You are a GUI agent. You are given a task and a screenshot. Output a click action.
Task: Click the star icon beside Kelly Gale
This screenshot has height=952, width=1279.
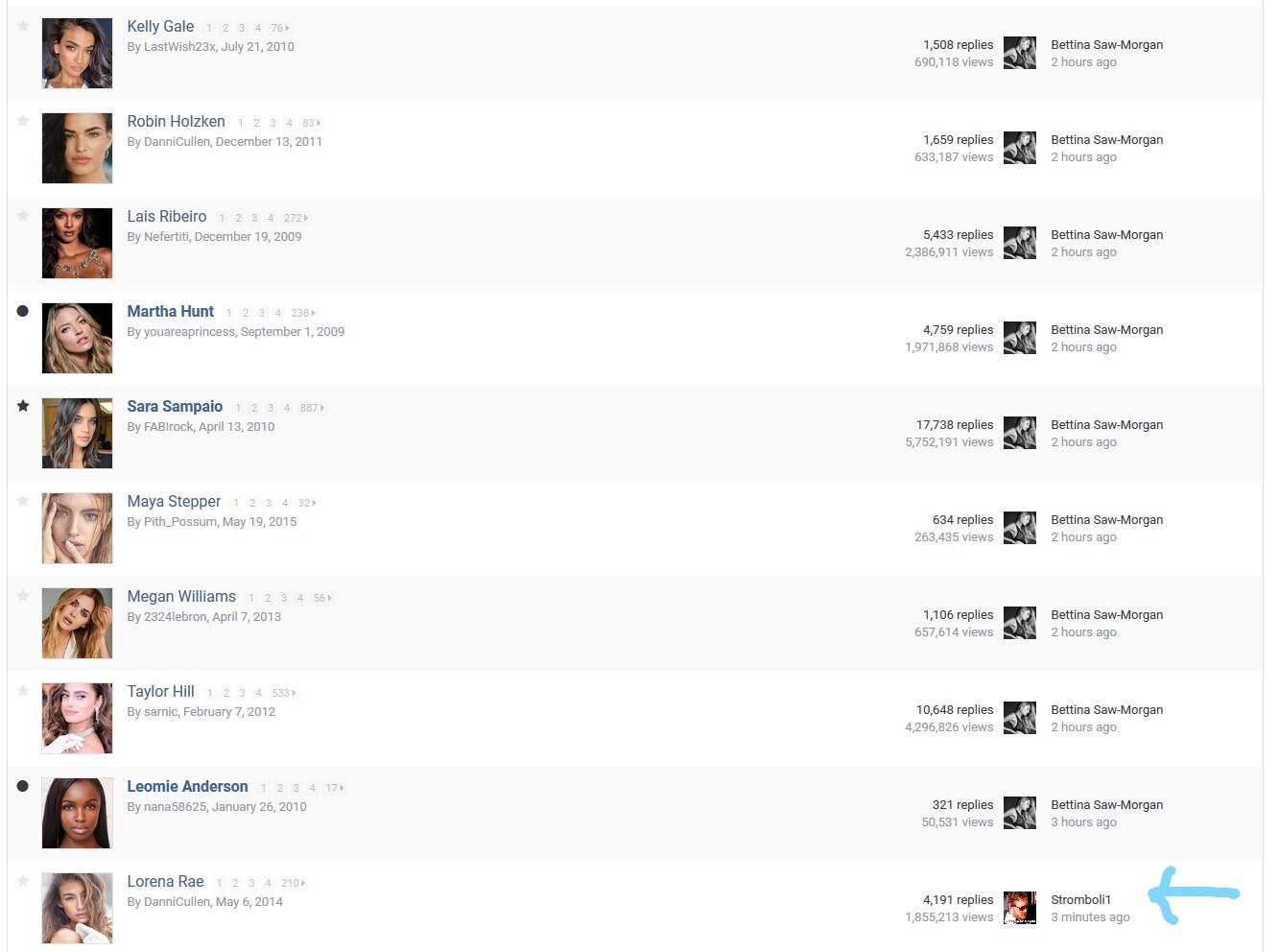23,26
